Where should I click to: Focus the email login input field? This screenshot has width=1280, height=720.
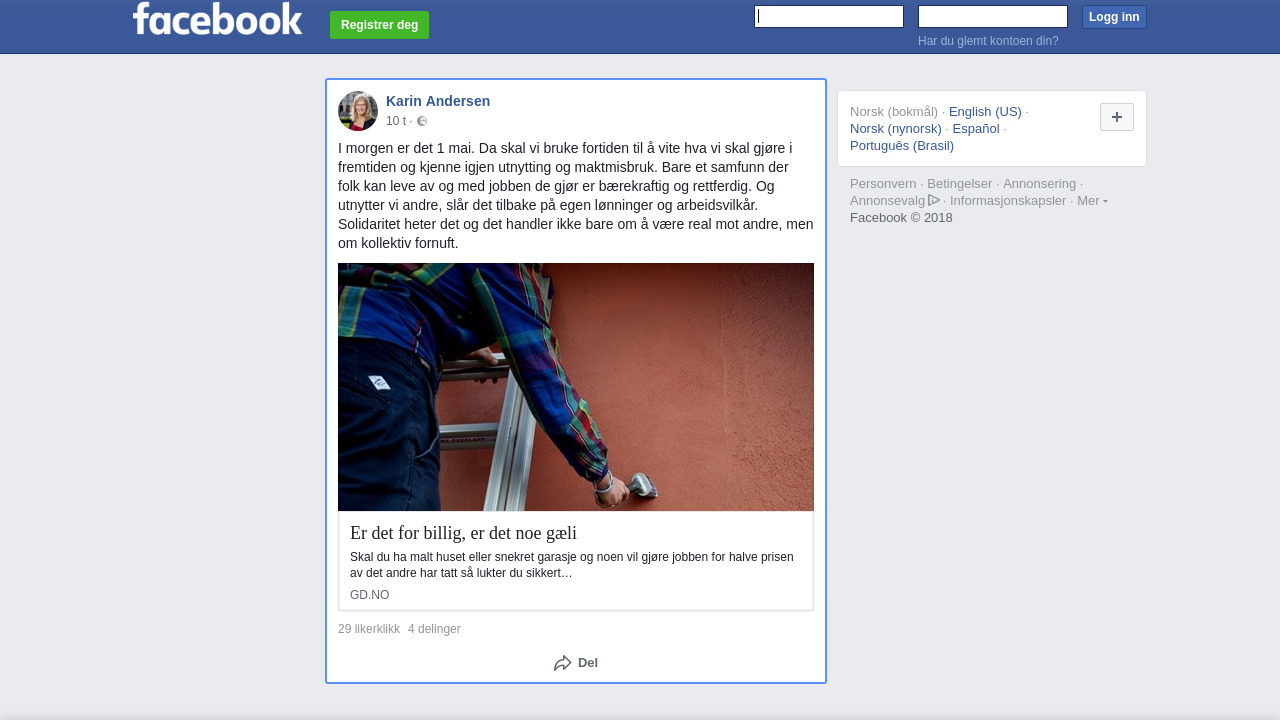829,16
